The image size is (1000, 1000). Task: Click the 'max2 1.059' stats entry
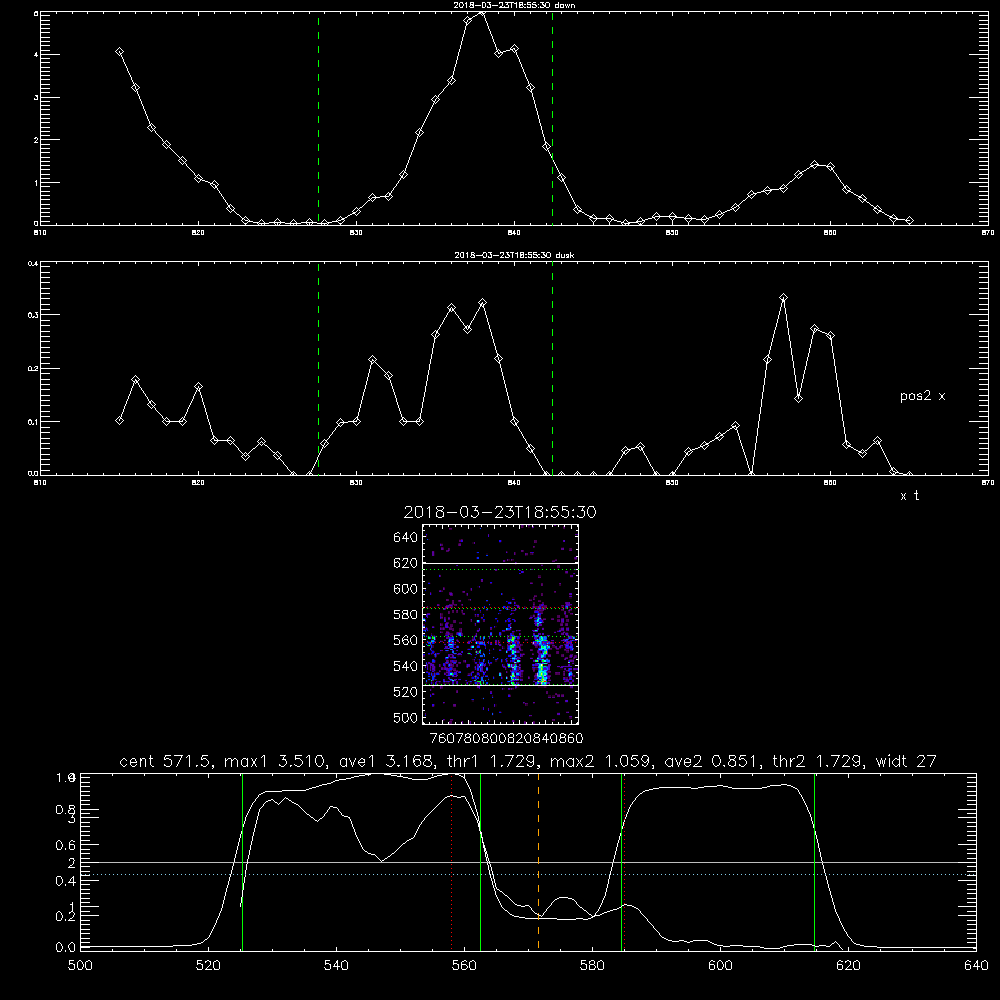[602, 761]
